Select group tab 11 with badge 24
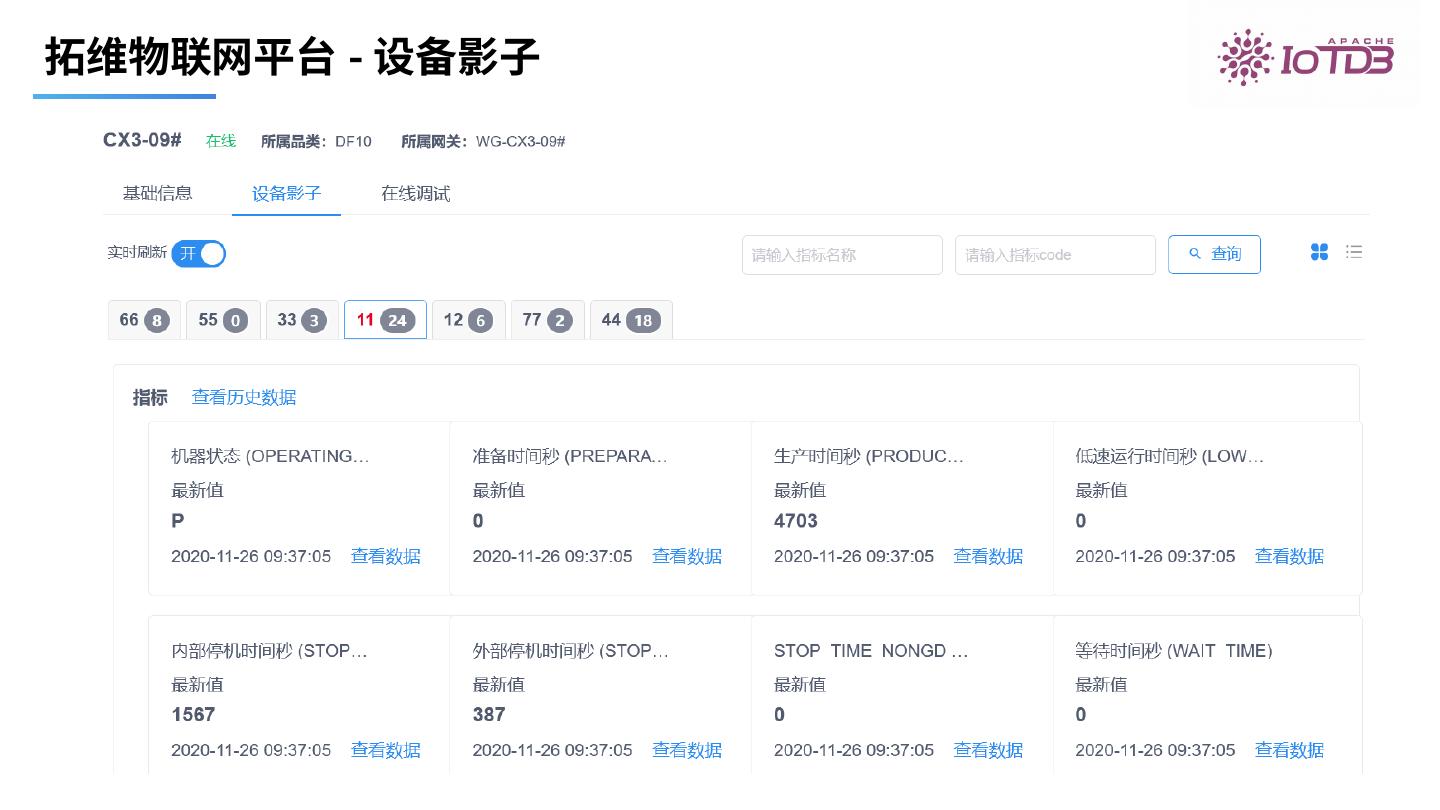Screen dimensions: 1440x810 pyautogui.click(x=385, y=320)
